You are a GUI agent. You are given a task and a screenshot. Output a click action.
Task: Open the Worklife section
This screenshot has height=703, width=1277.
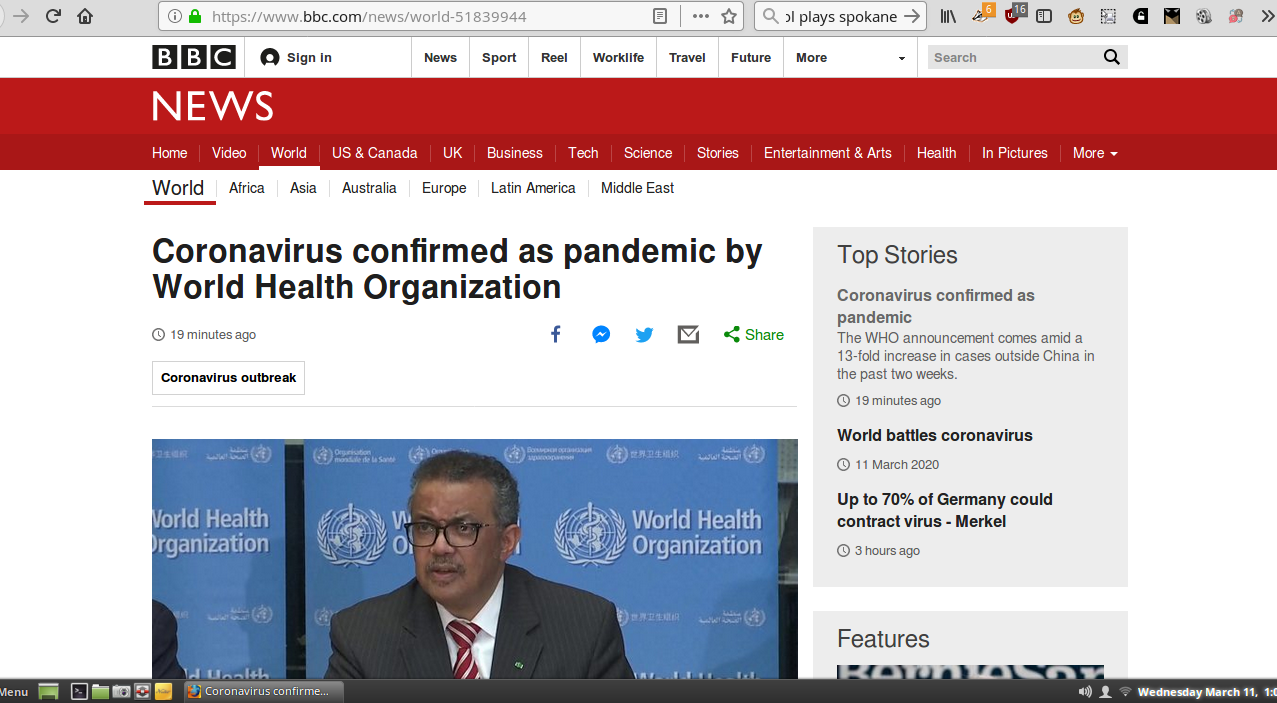point(618,57)
